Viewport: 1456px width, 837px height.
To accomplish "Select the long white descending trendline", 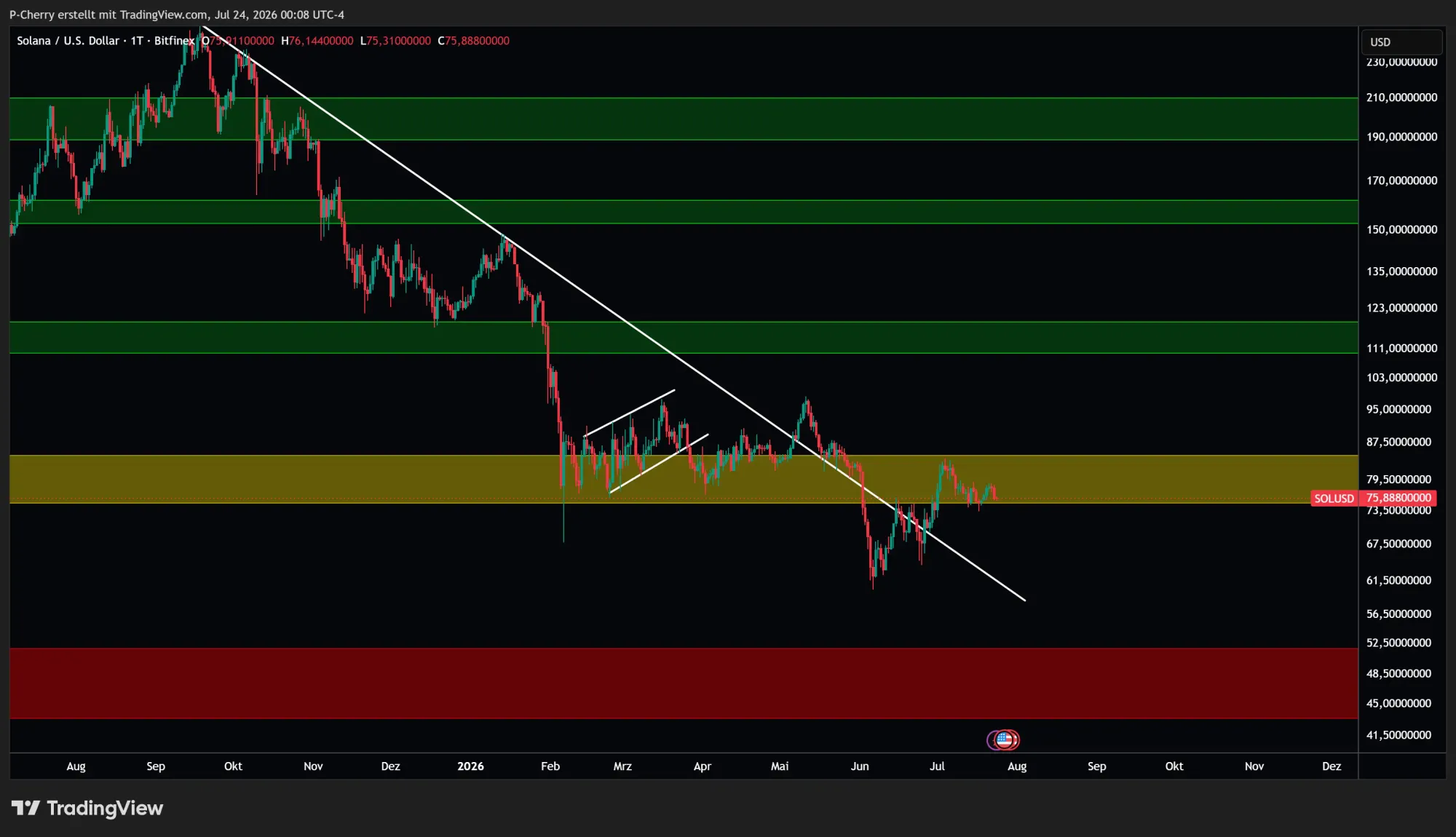I will coord(614,313).
